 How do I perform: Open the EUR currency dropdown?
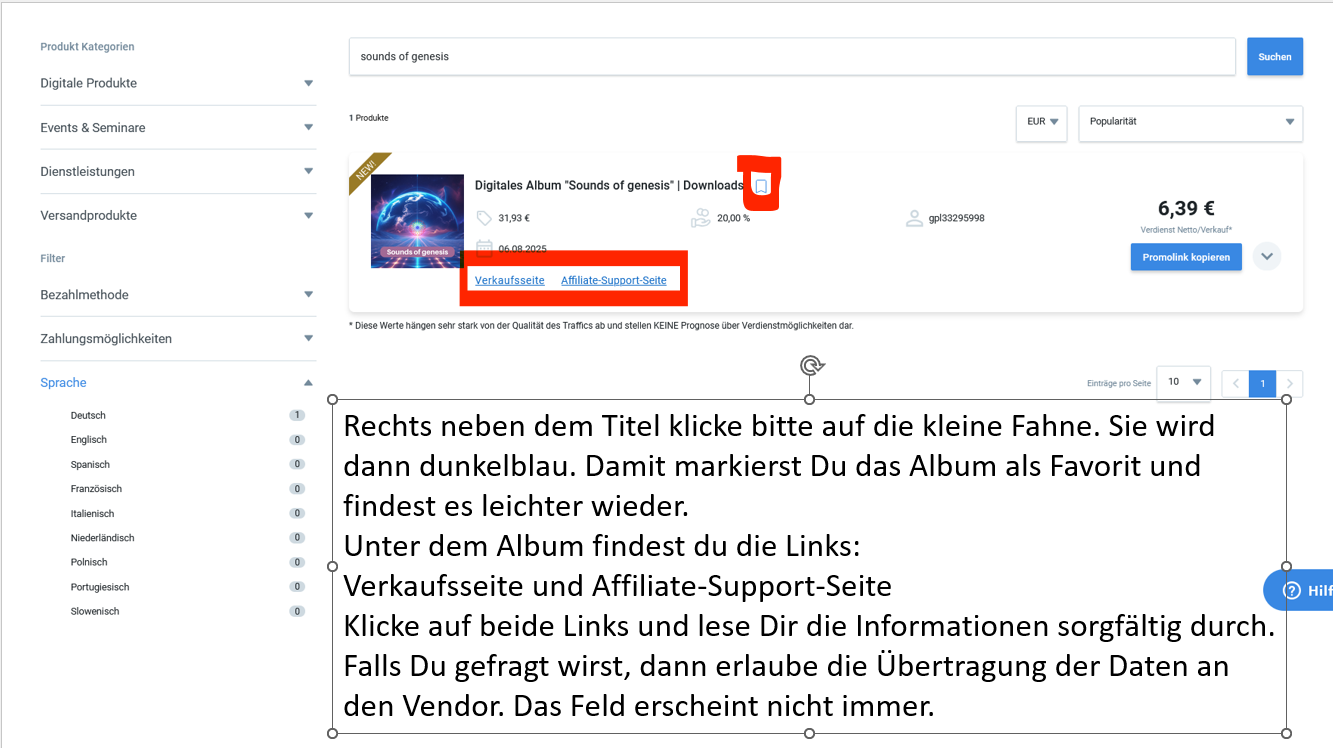tap(1041, 122)
